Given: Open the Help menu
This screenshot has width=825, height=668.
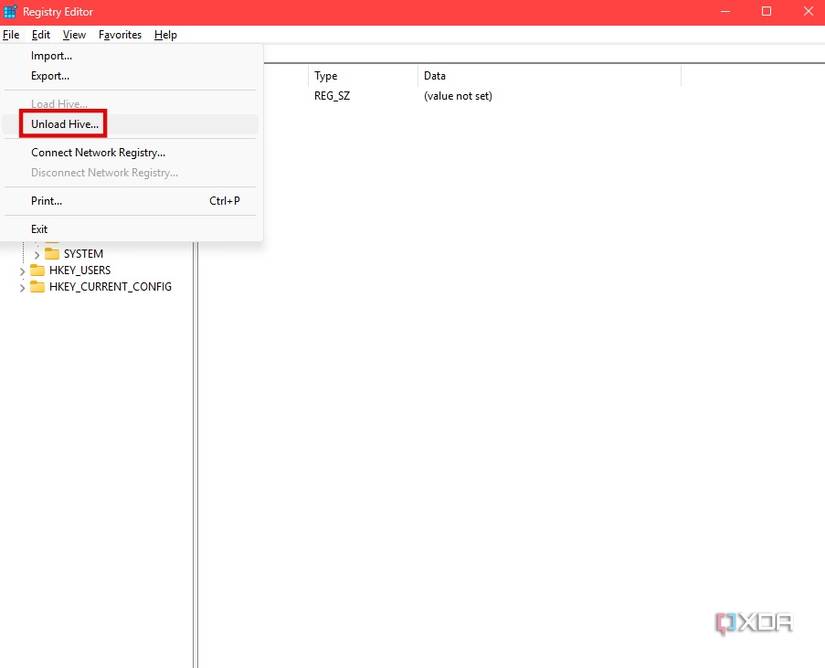Looking at the screenshot, I should coord(165,35).
